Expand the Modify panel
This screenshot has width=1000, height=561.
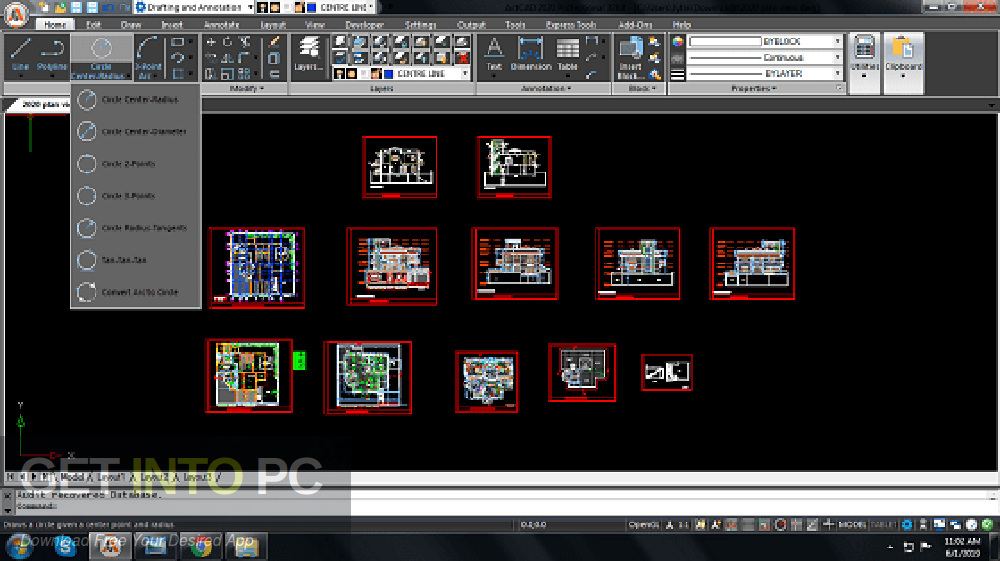(x=246, y=89)
